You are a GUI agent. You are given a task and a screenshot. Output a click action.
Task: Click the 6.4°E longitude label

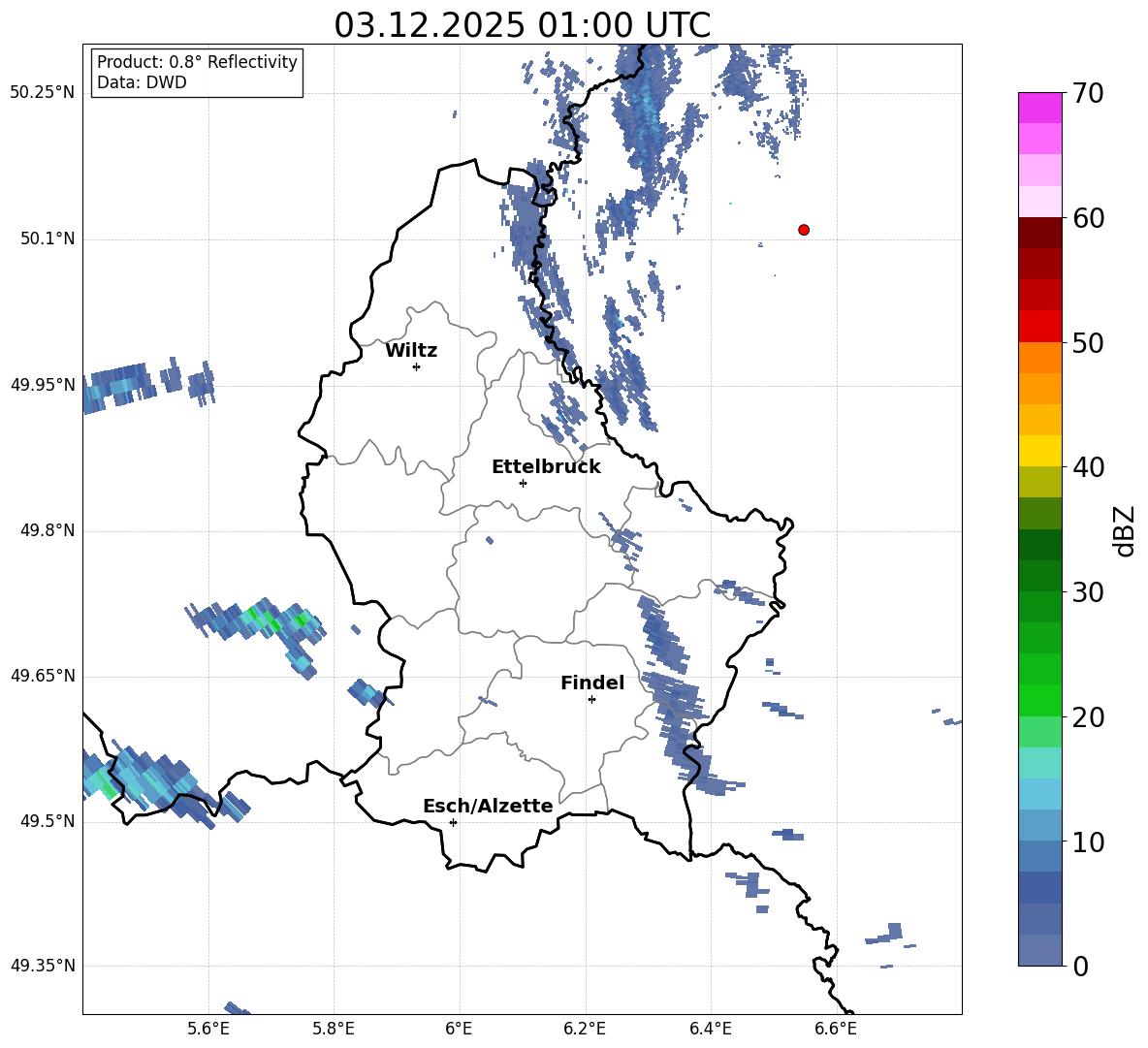[x=710, y=1029]
